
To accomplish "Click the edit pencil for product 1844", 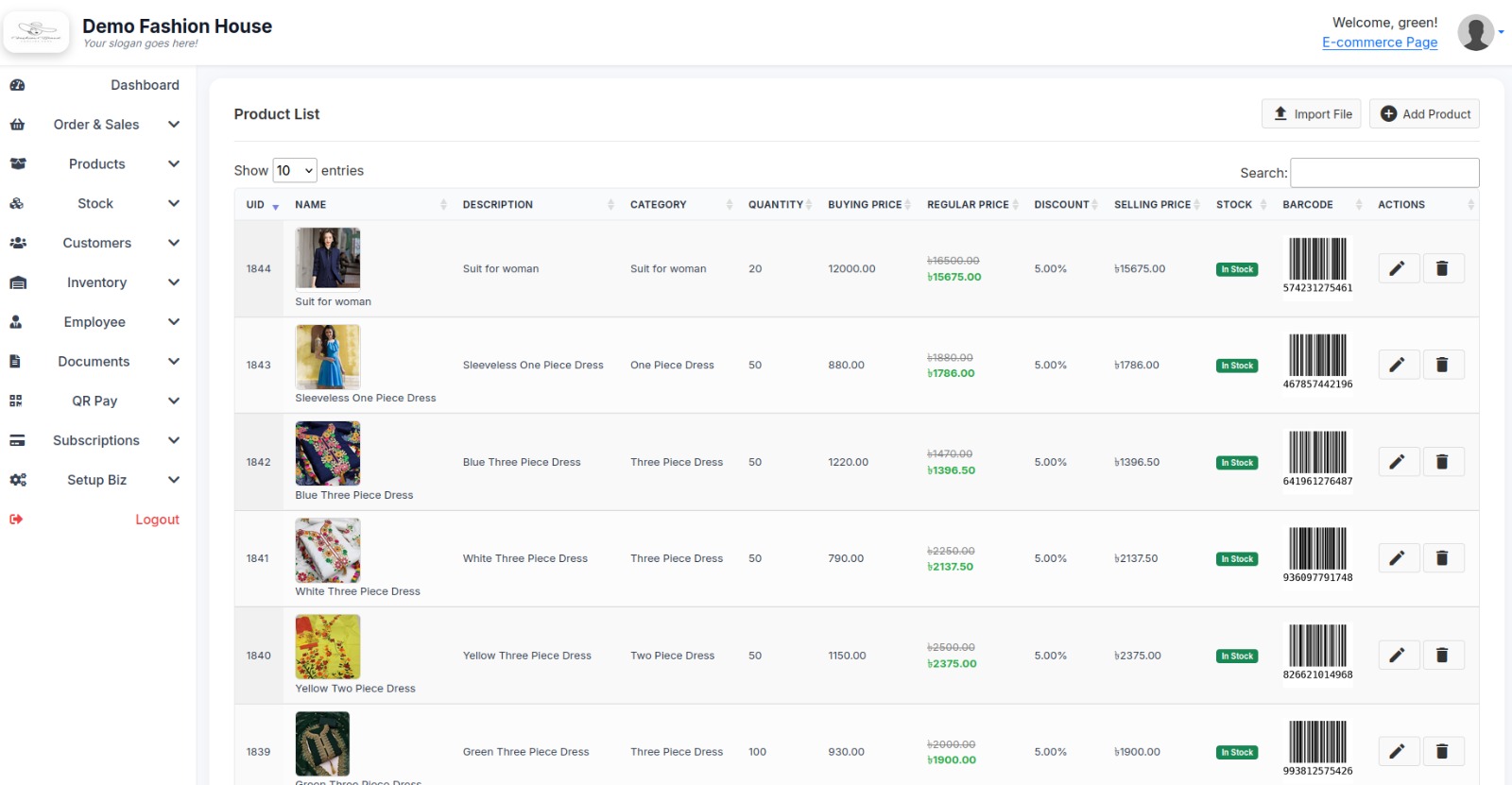I will click(1398, 268).
